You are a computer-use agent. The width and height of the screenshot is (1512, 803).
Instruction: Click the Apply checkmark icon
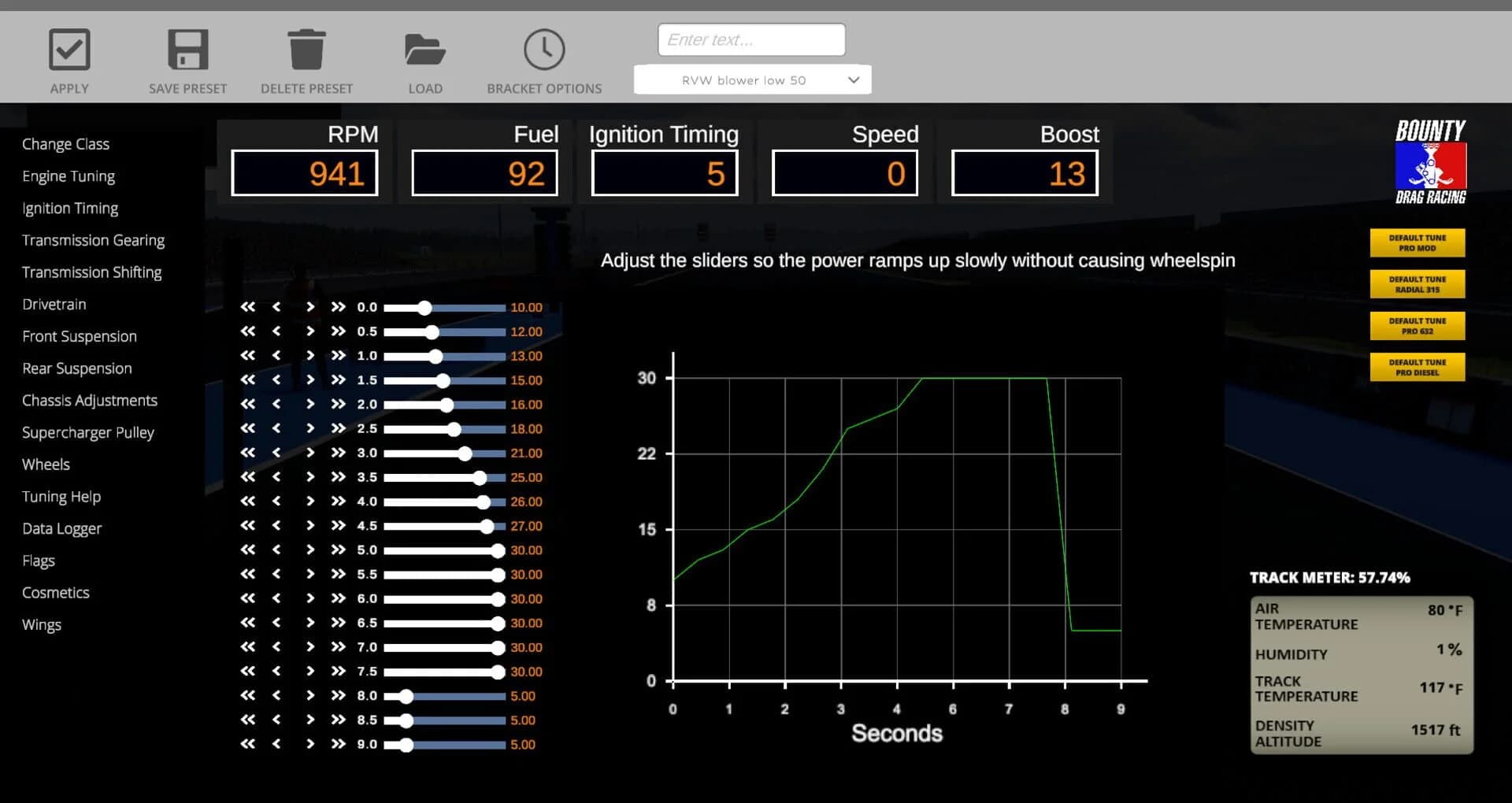69,50
